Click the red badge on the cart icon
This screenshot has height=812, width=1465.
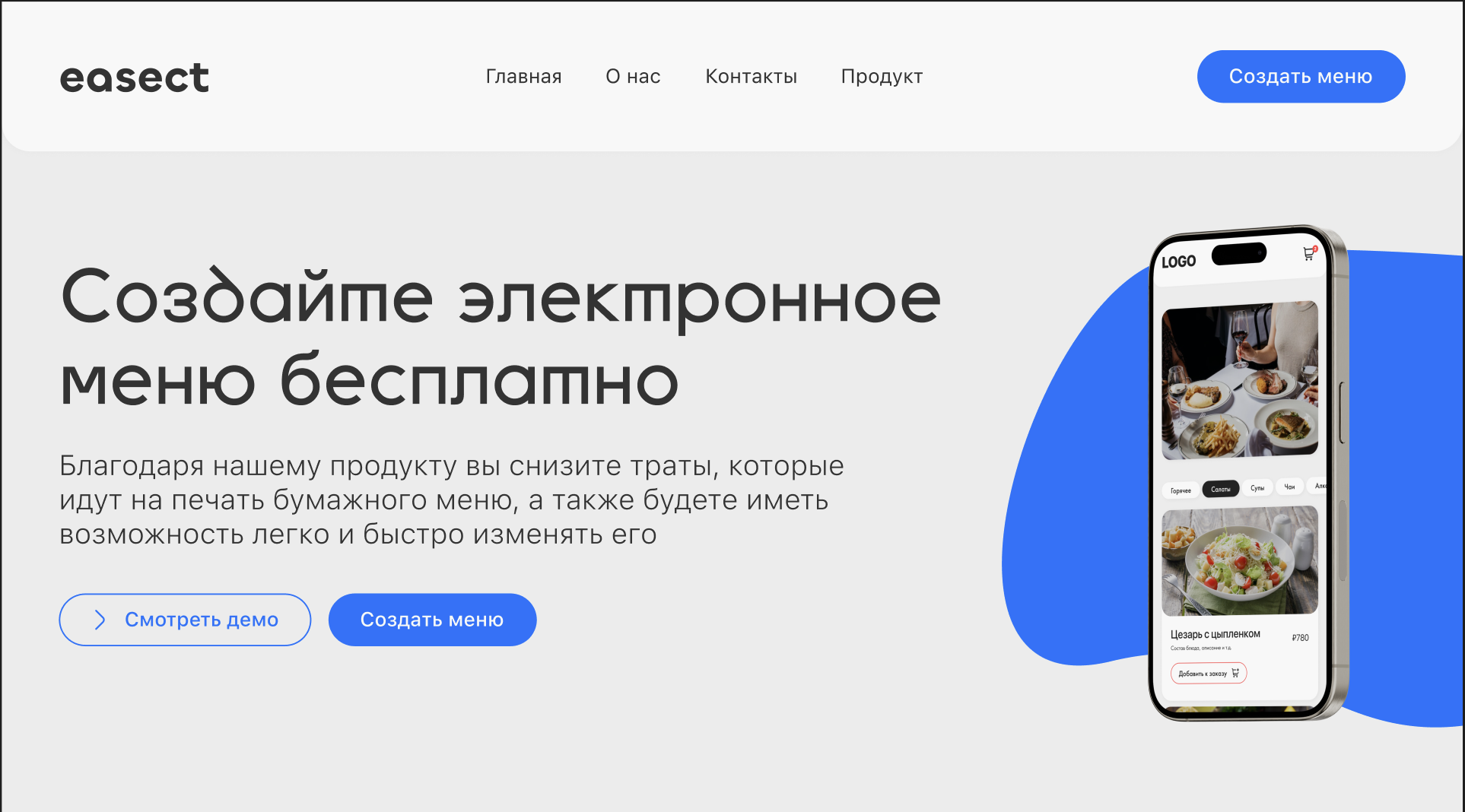coord(1314,248)
